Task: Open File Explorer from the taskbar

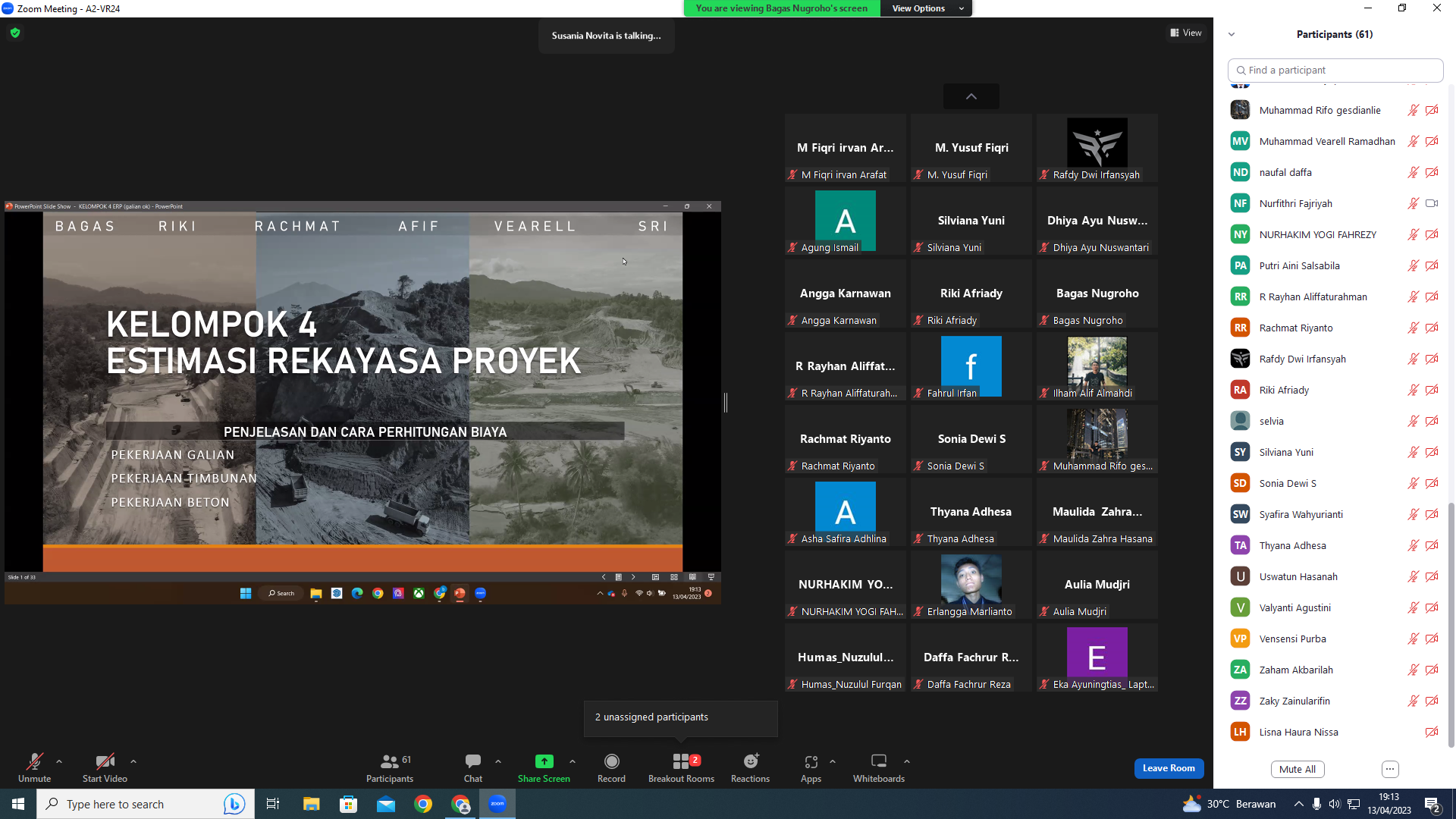Action: (312, 804)
